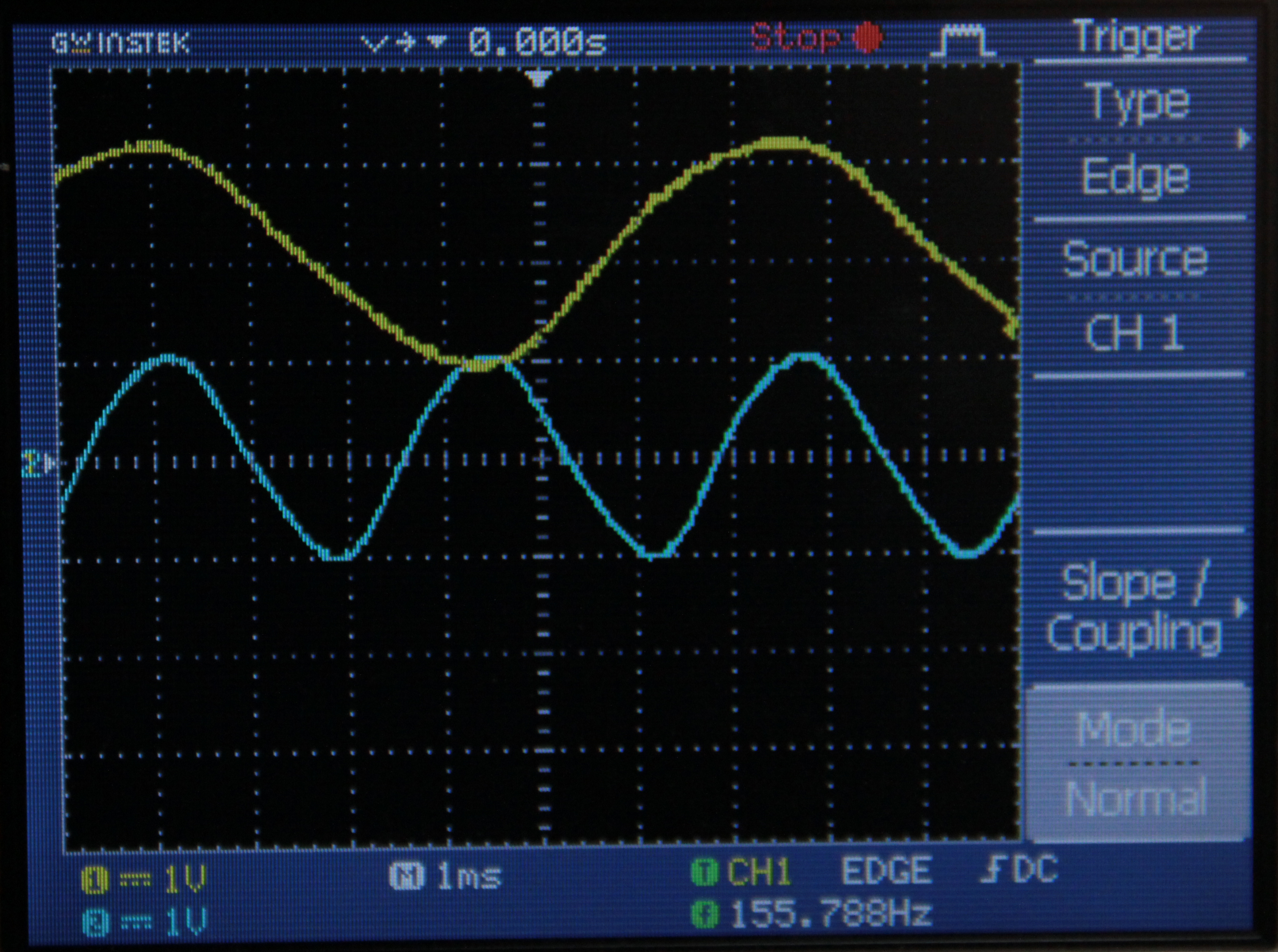Click the trigger position arrow above the grid
The width and height of the screenshot is (1278, 952).
point(538,79)
